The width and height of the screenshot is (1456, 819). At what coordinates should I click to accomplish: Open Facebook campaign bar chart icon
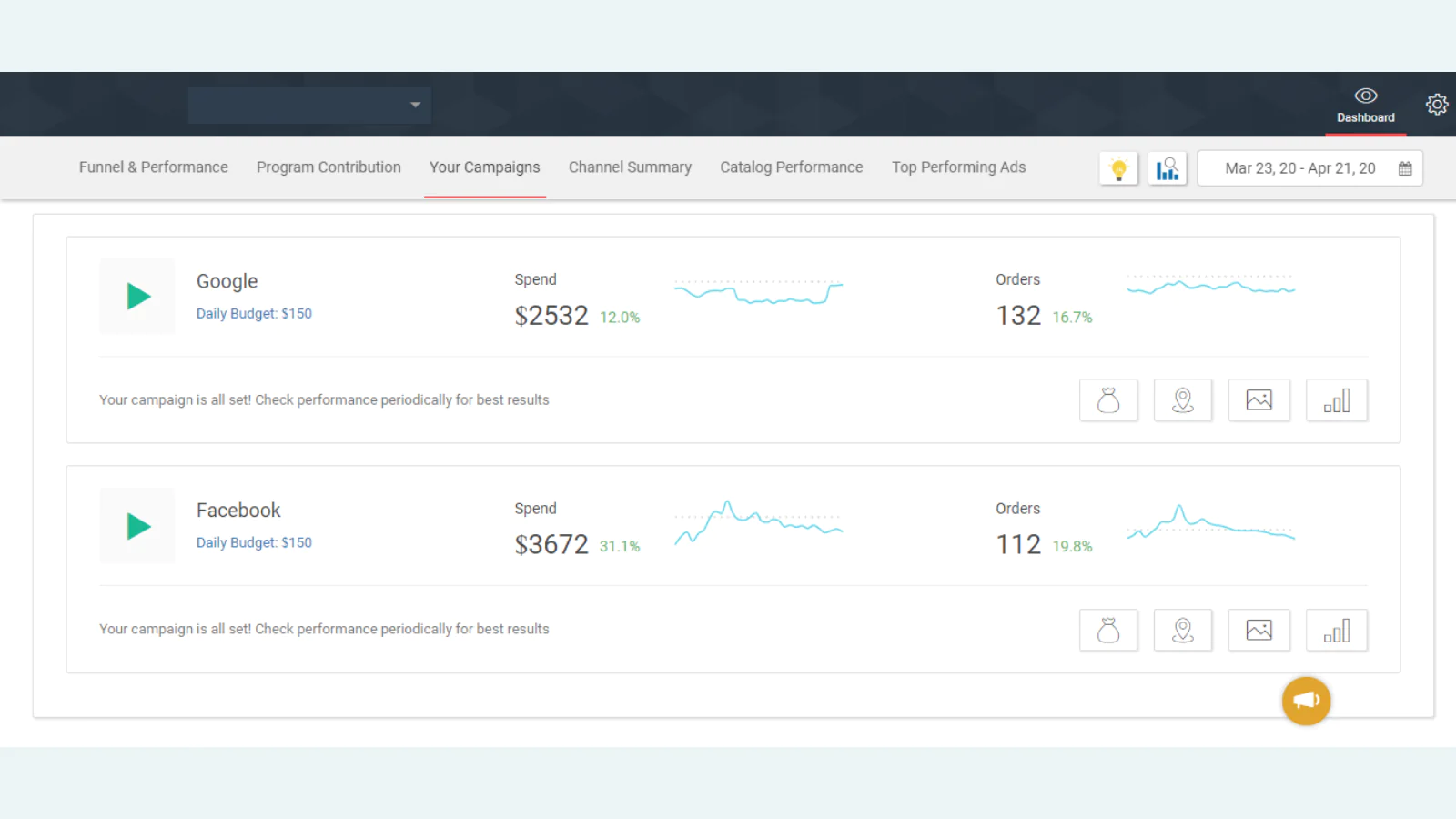tap(1337, 630)
